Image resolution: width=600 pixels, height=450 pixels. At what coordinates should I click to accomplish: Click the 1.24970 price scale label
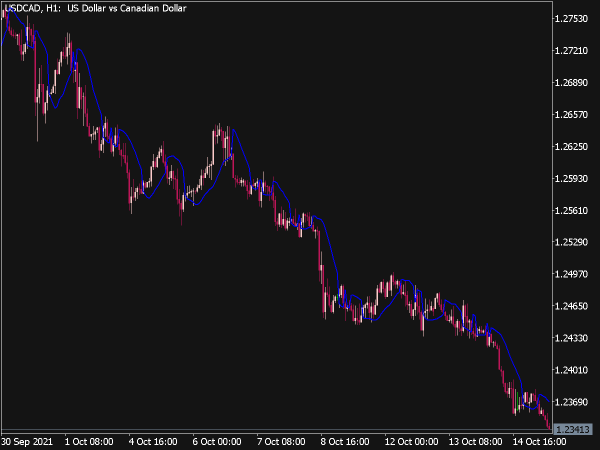[571, 274]
